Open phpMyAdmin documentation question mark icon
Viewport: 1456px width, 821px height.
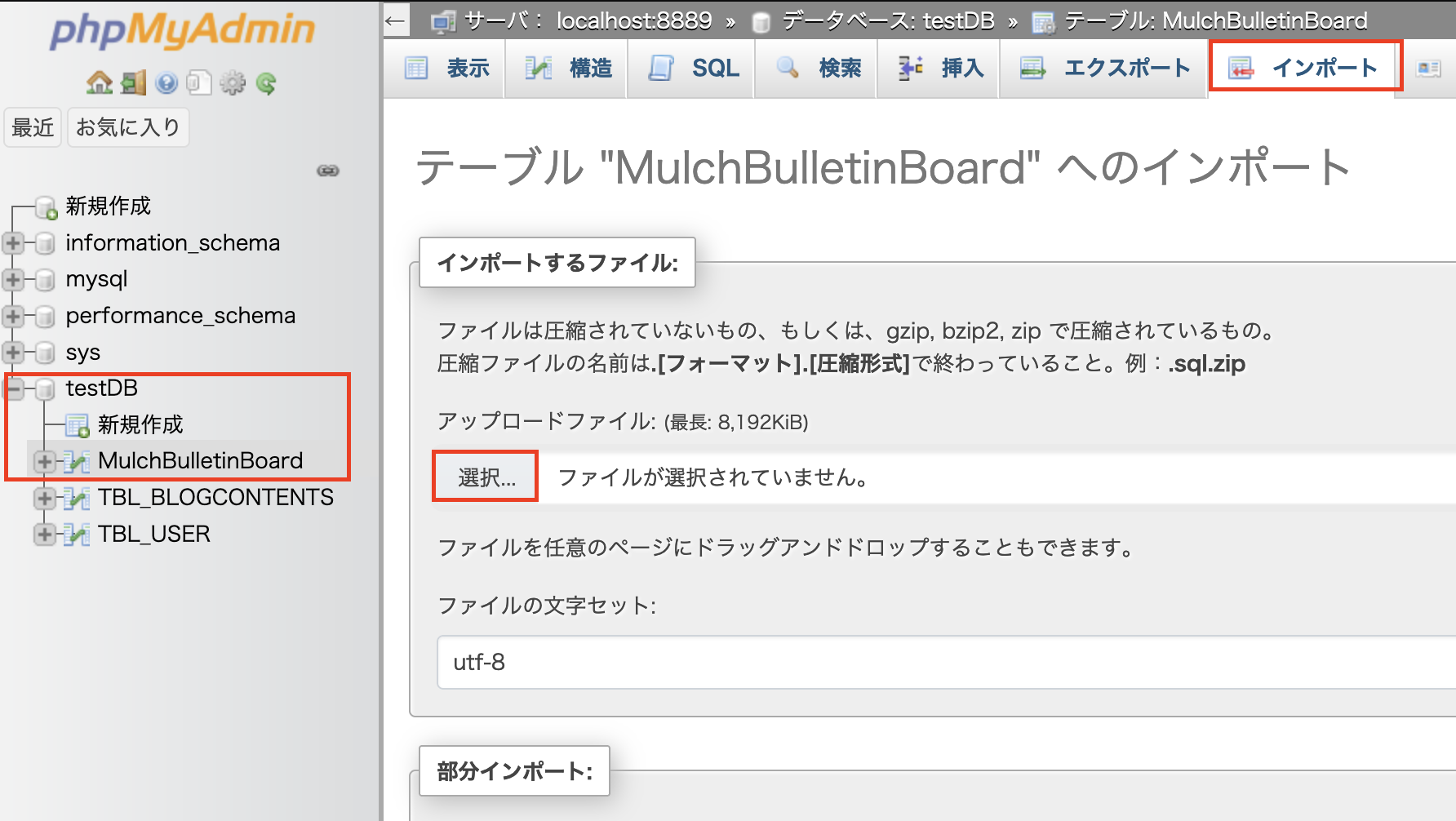click(x=166, y=82)
